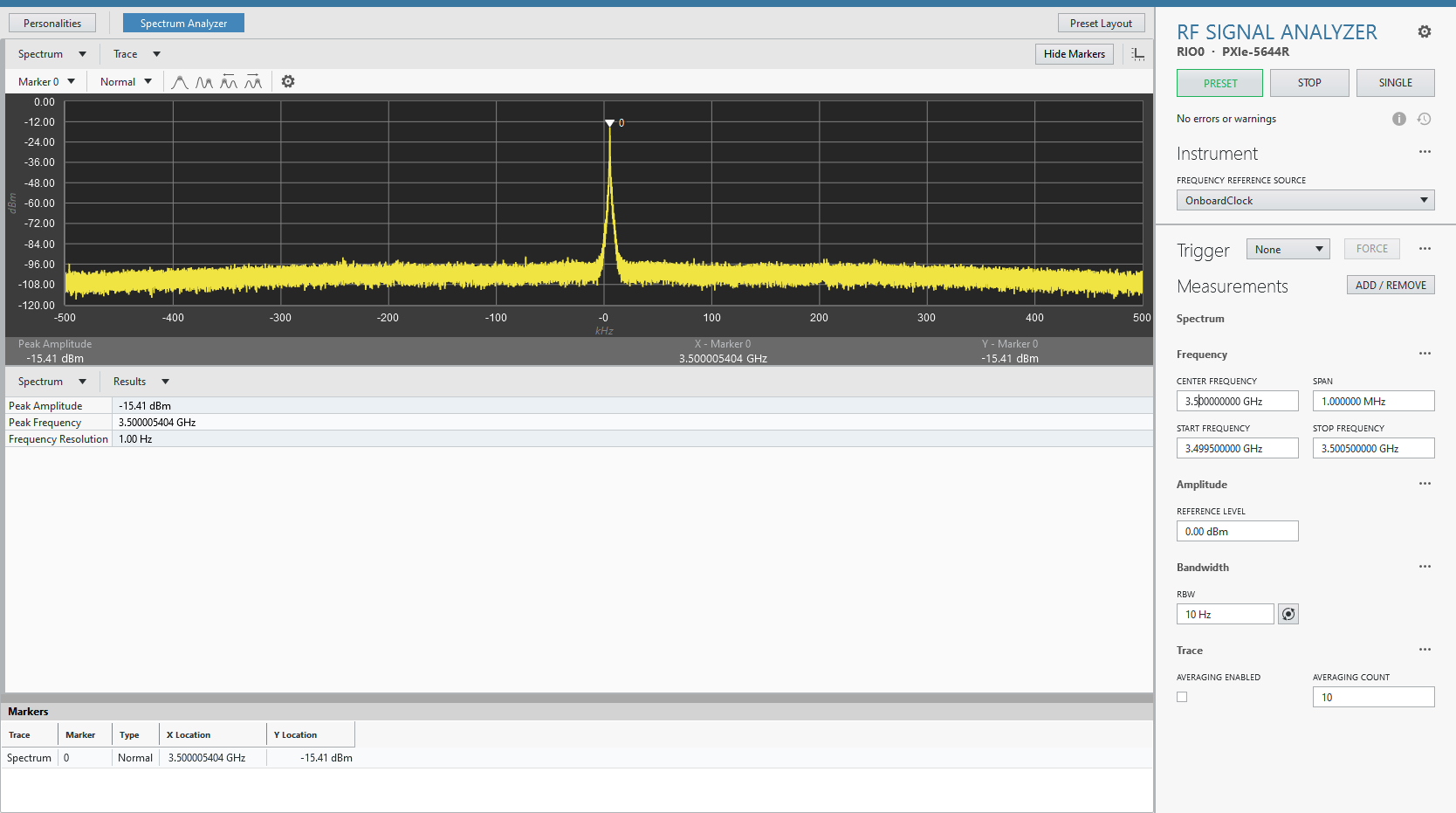The width and height of the screenshot is (1456, 813).
Task: Open the Spectrum dropdown above the graph
Action: tap(52, 54)
